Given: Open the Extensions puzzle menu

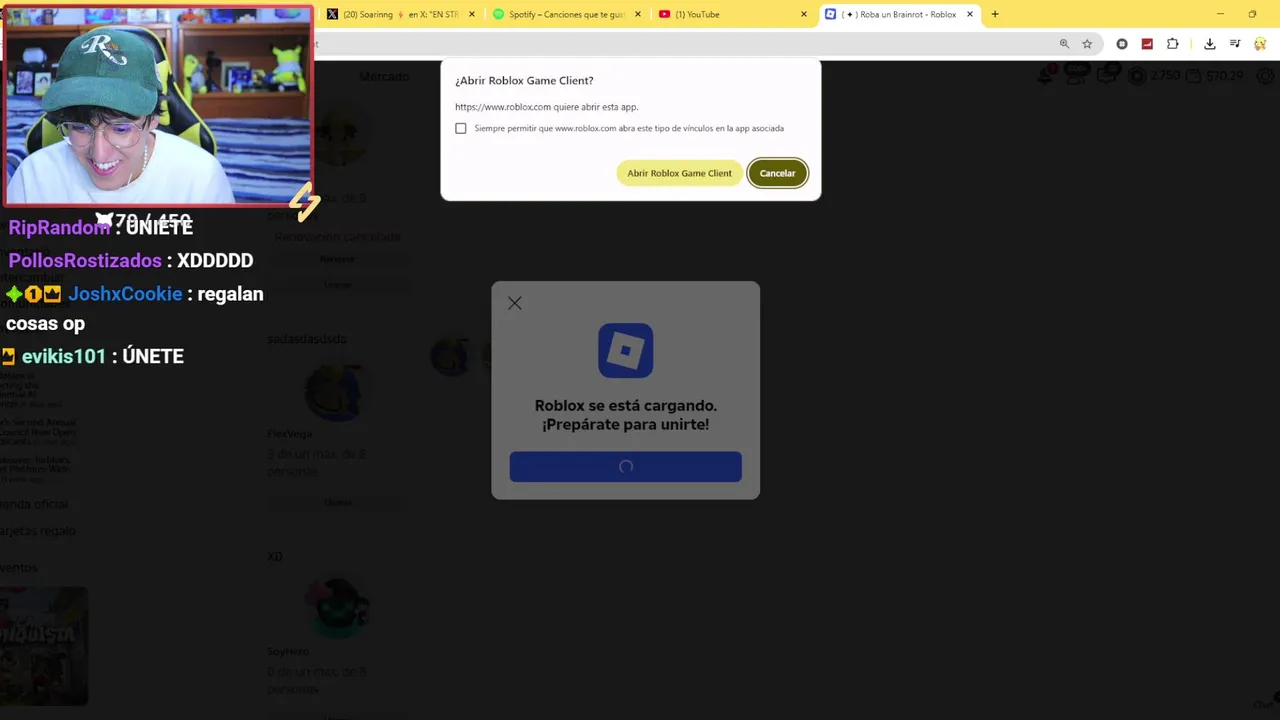Looking at the screenshot, I should [1173, 44].
